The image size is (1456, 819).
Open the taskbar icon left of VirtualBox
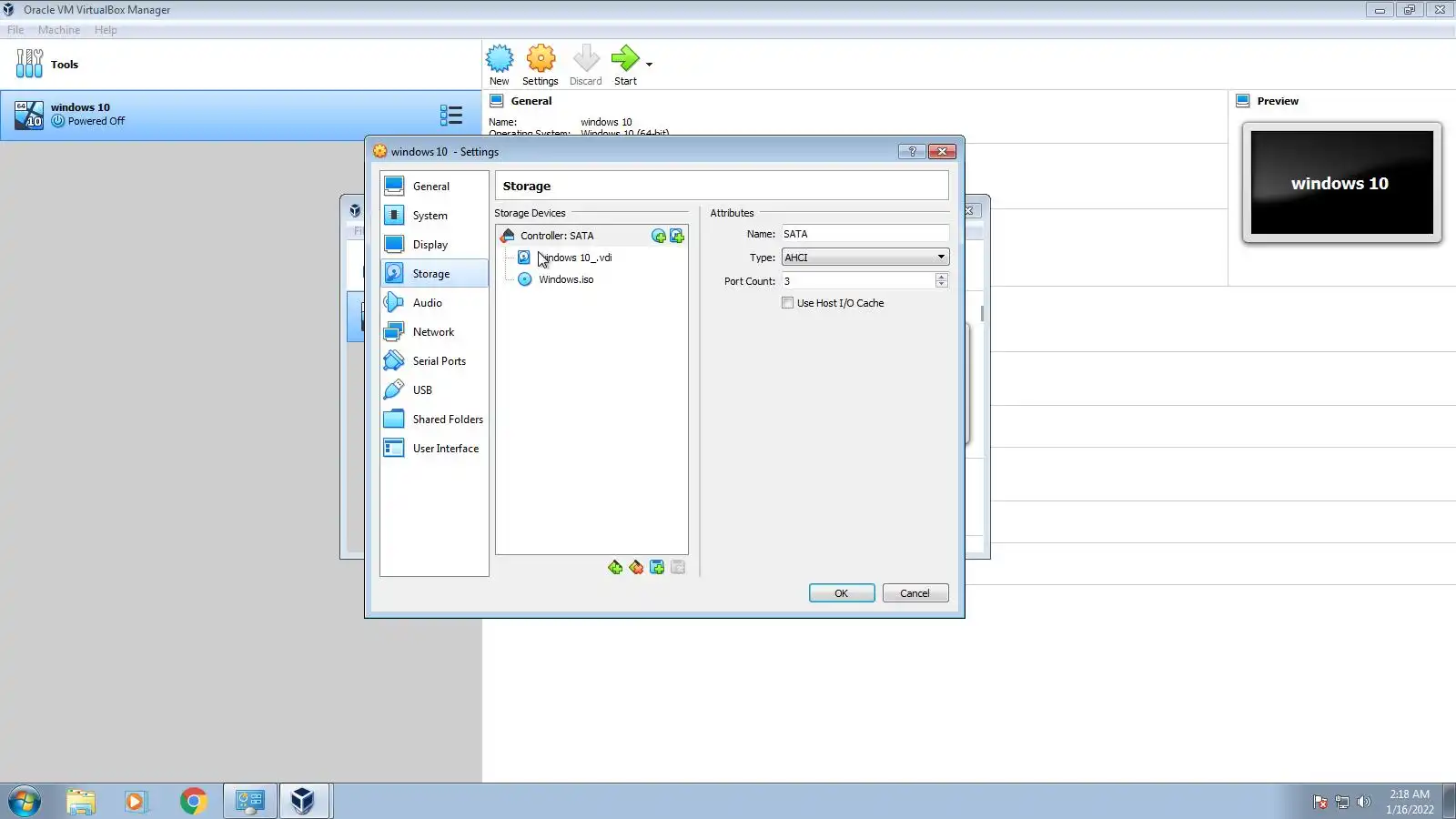click(x=249, y=802)
